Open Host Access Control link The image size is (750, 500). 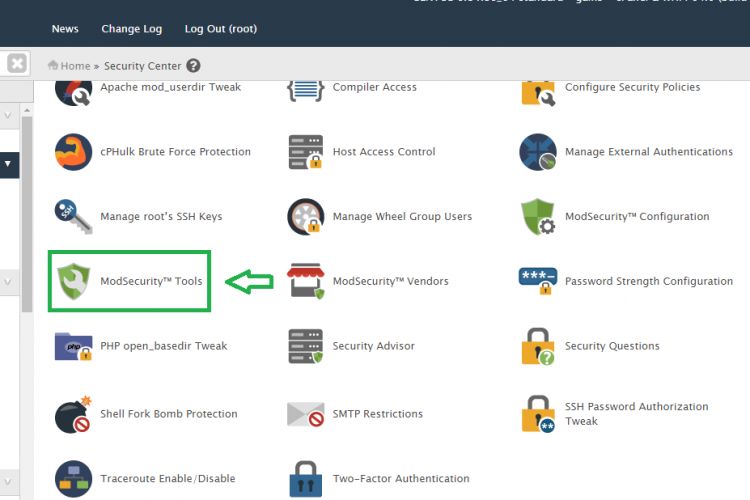pyautogui.click(x=384, y=152)
